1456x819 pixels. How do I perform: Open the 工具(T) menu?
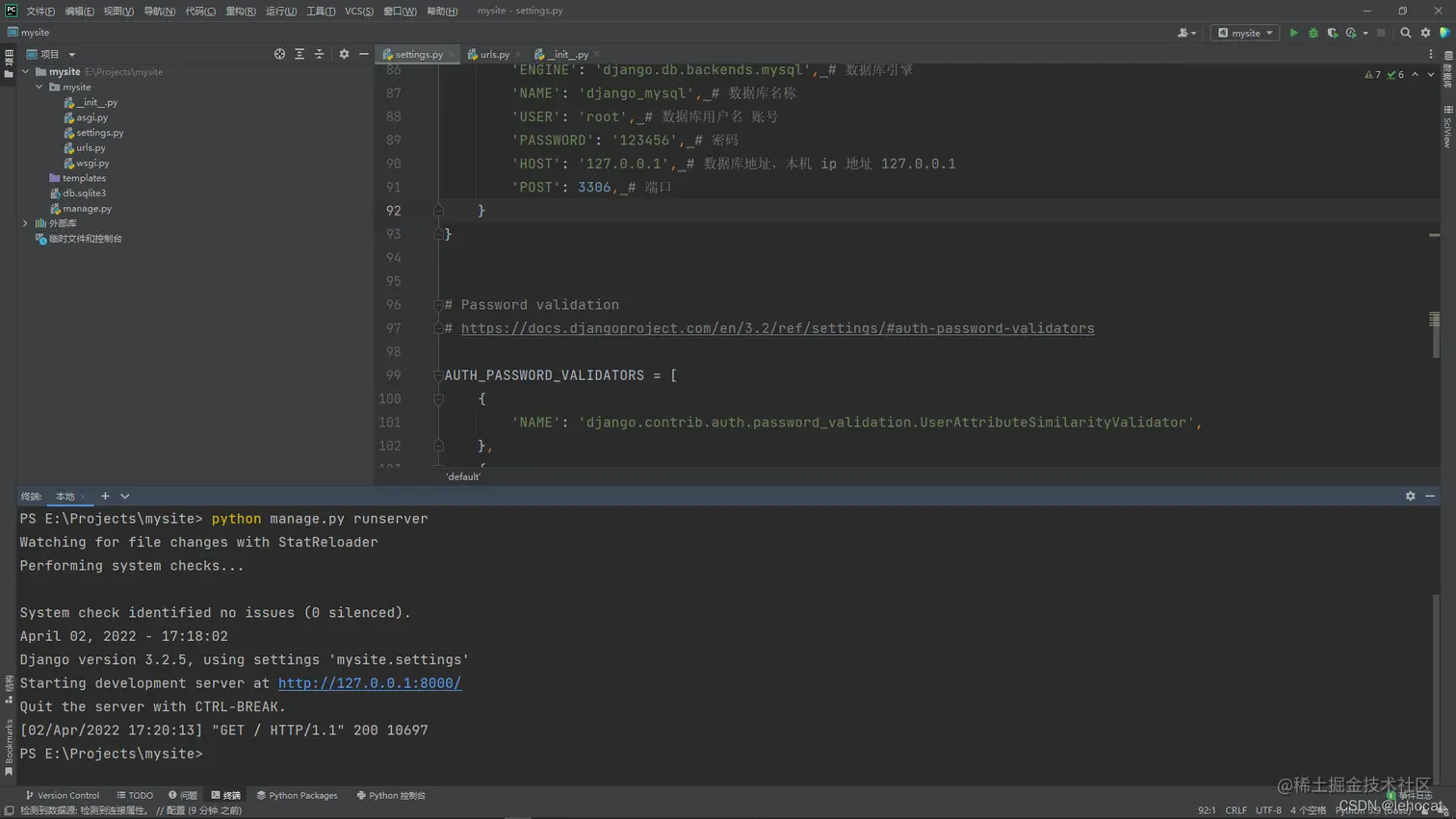click(x=321, y=11)
